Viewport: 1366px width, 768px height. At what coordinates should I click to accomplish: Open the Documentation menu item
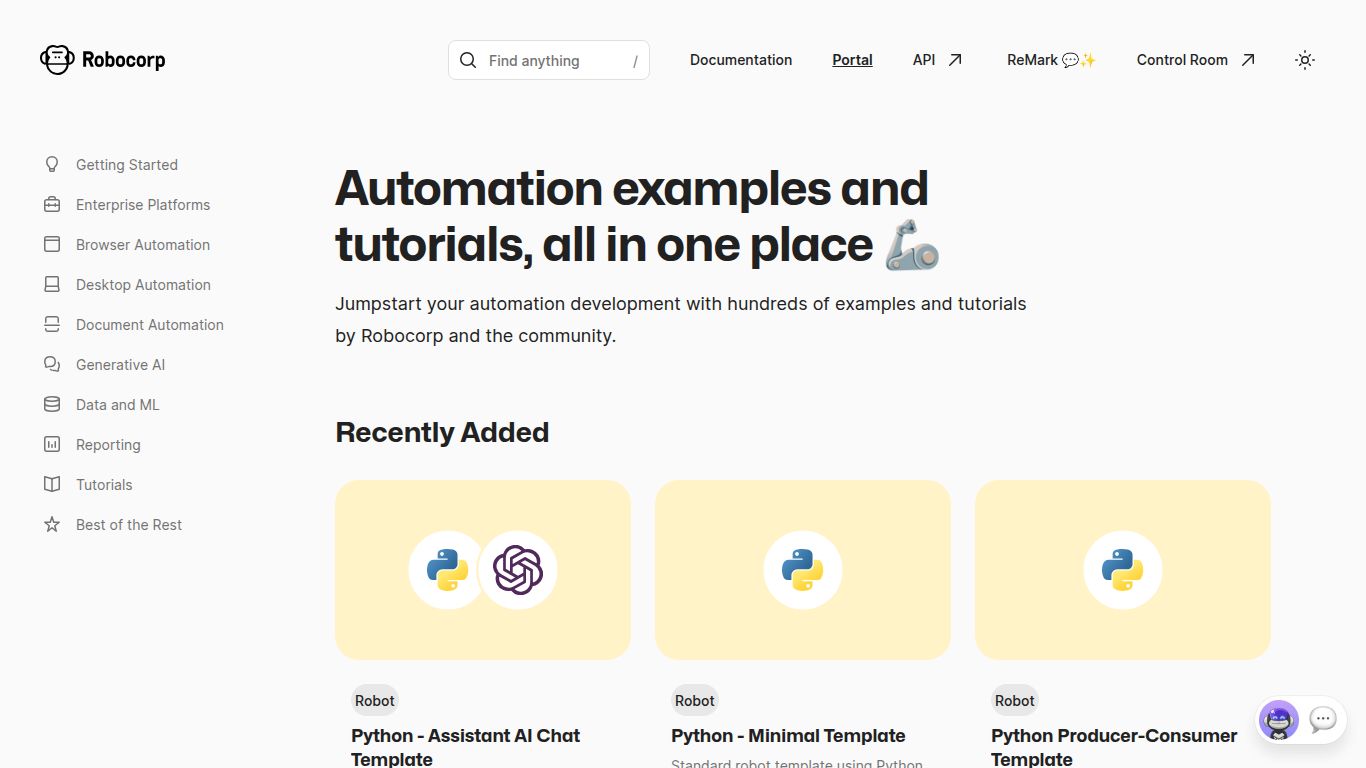[741, 60]
